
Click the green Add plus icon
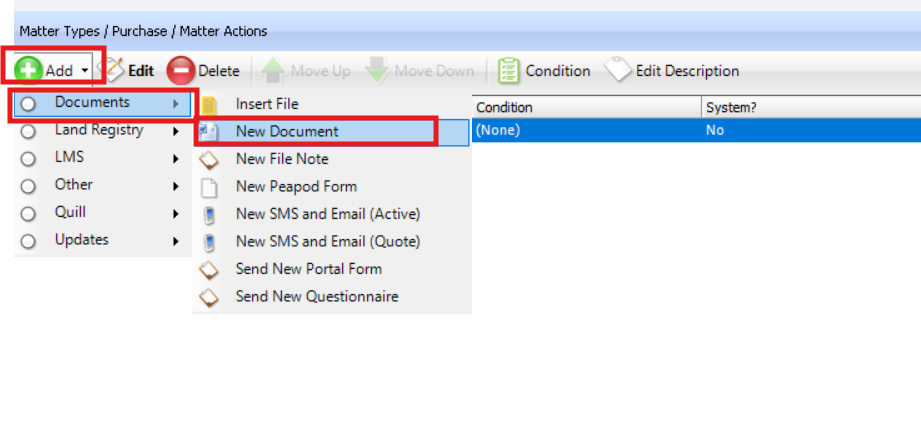pyautogui.click(x=28, y=70)
